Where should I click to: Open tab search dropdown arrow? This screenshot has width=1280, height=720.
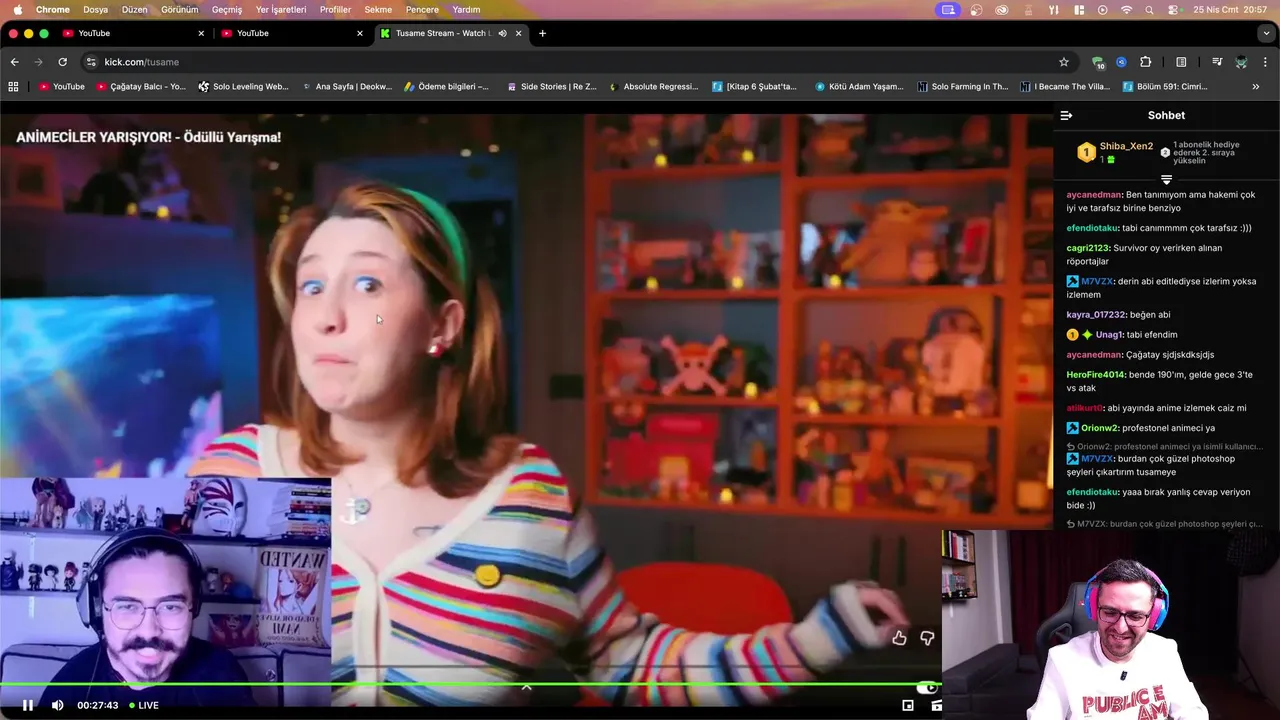click(1266, 33)
